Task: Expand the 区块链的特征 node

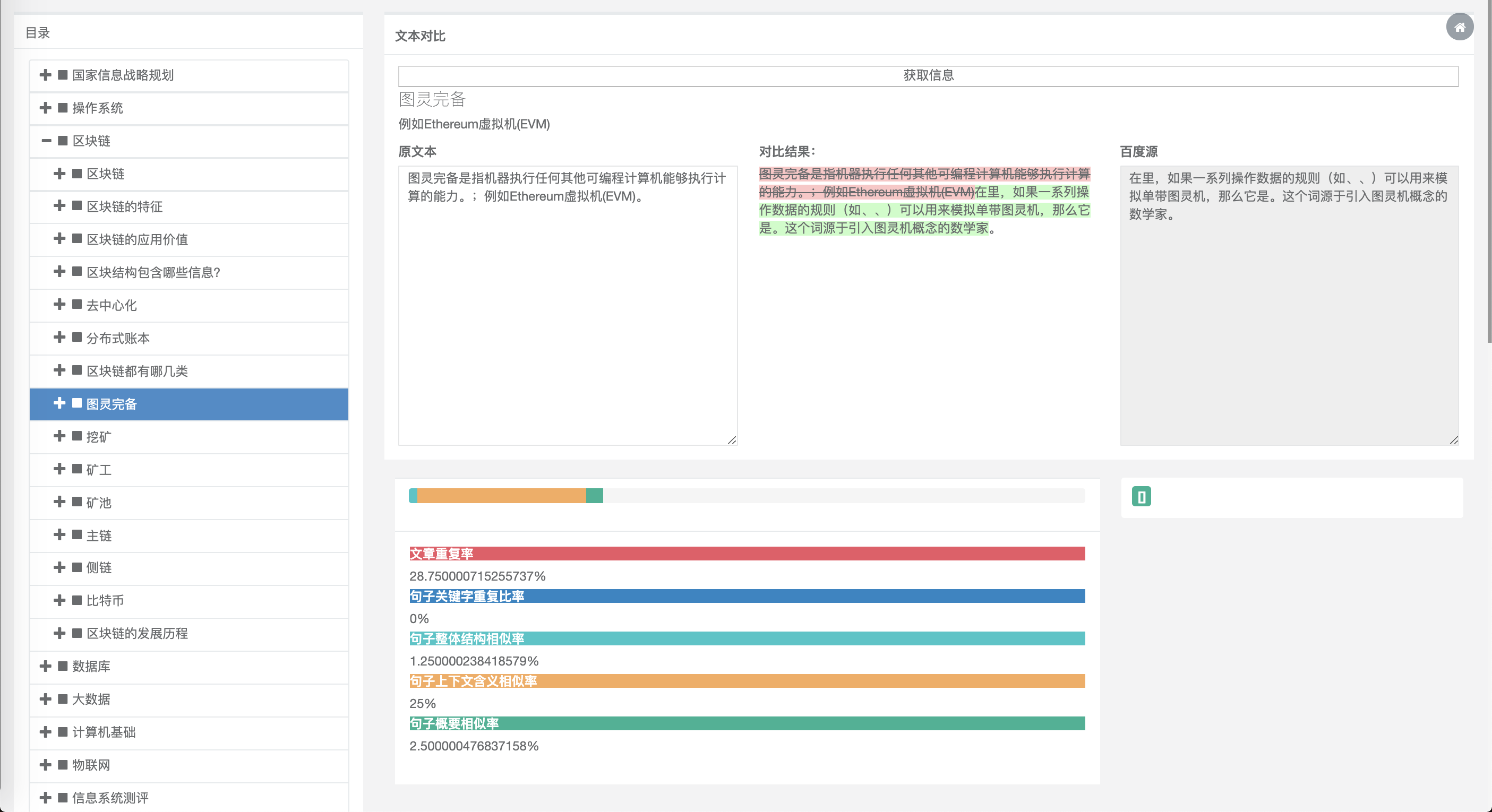Action: click(x=59, y=206)
